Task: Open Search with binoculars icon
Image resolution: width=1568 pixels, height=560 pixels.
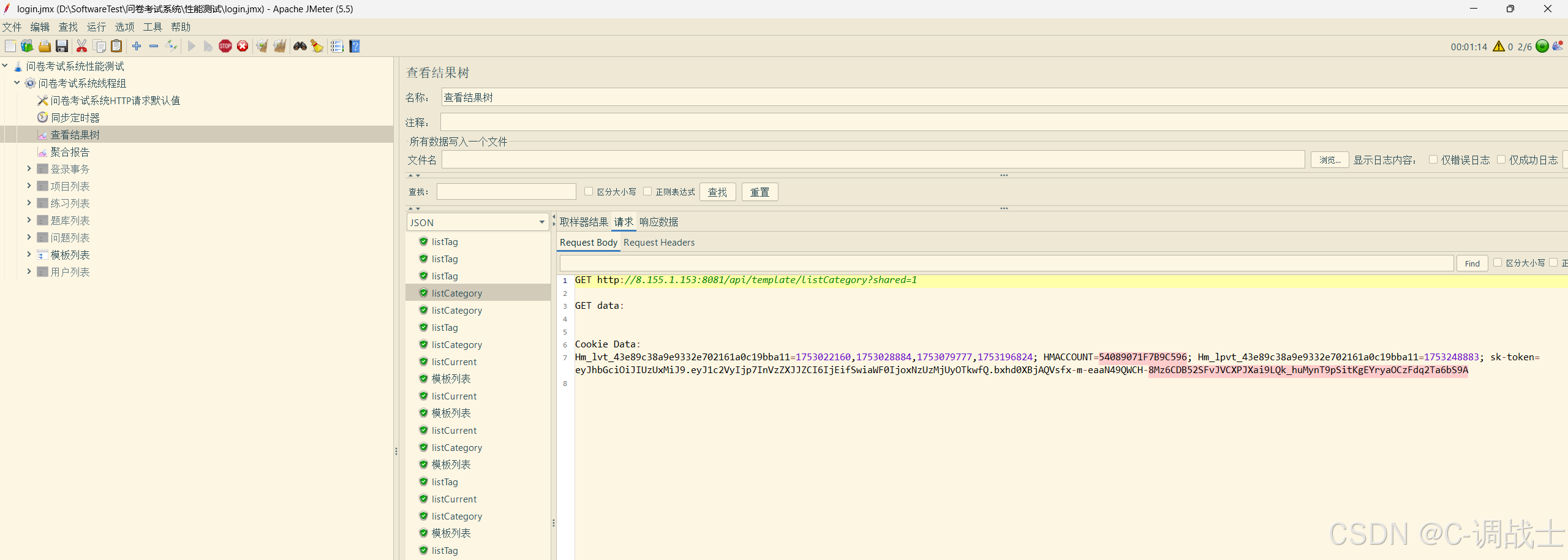Action: pyautogui.click(x=300, y=46)
